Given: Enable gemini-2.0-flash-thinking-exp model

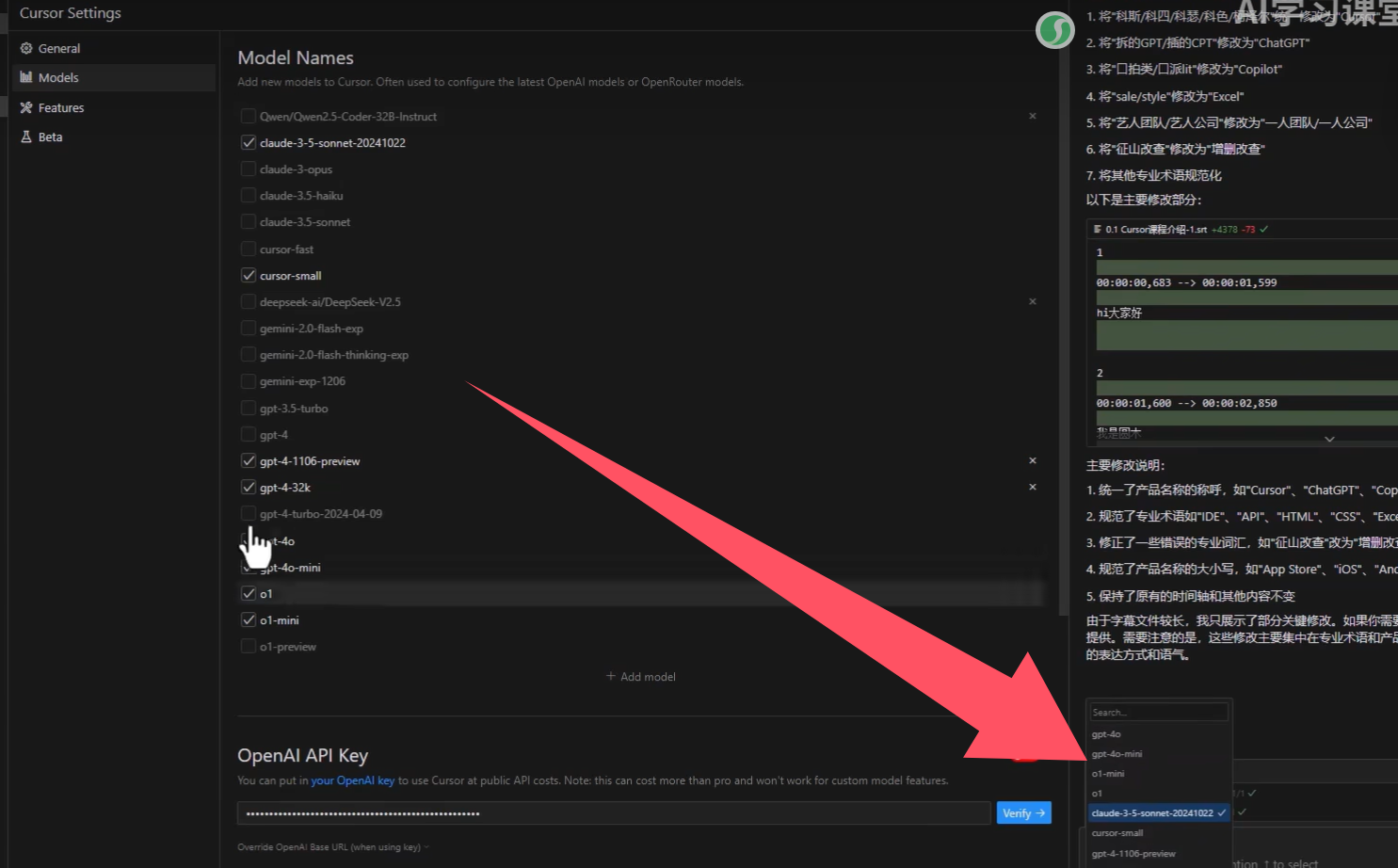Looking at the screenshot, I should click(249, 354).
